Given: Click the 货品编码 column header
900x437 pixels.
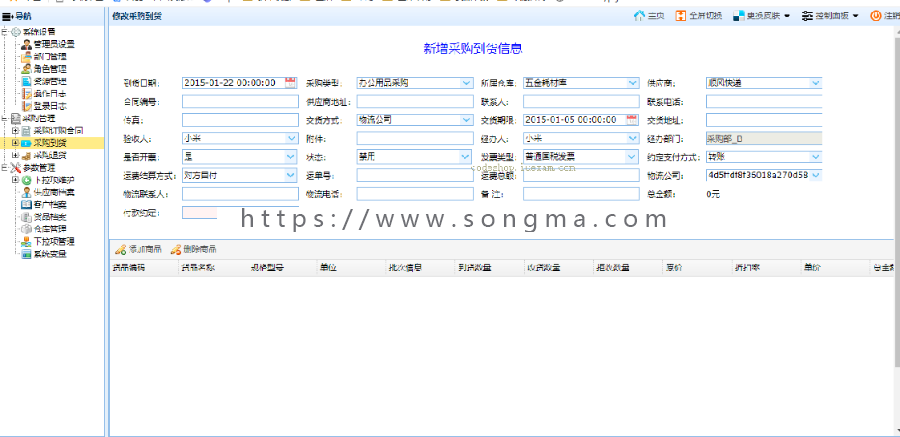Looking at the screenshot, I should point(144,268).
